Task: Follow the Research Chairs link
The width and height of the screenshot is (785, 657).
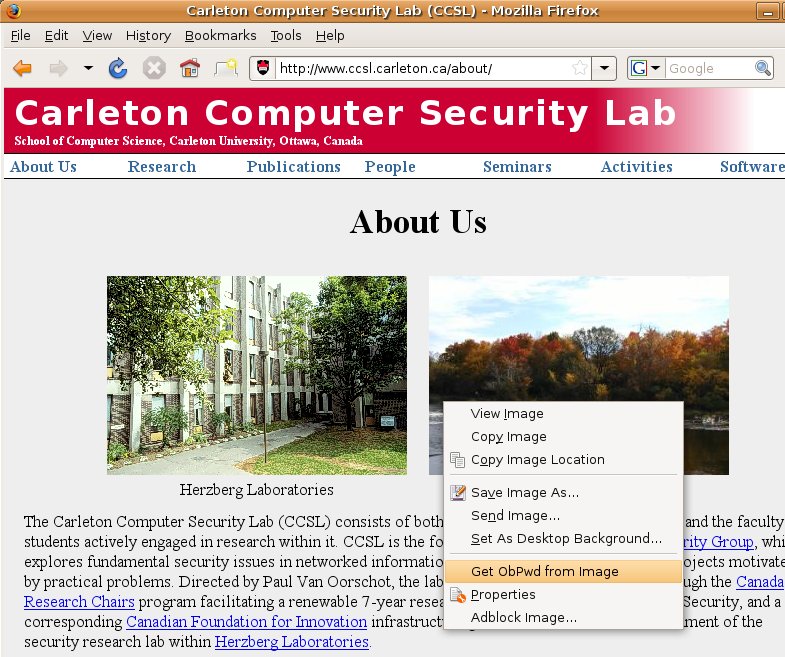Action: tap(79, 601)
